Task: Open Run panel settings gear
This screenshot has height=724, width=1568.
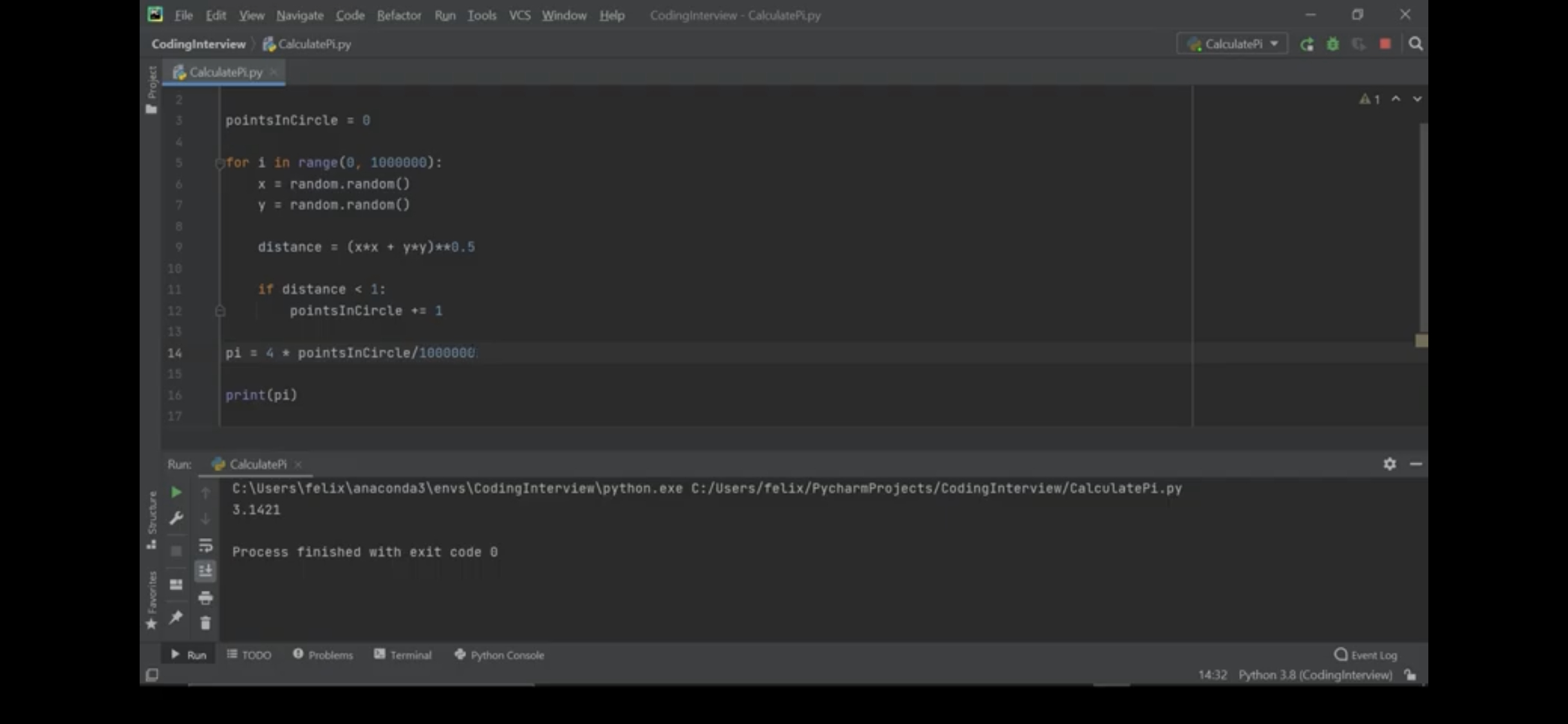Action: (1390, 463)
